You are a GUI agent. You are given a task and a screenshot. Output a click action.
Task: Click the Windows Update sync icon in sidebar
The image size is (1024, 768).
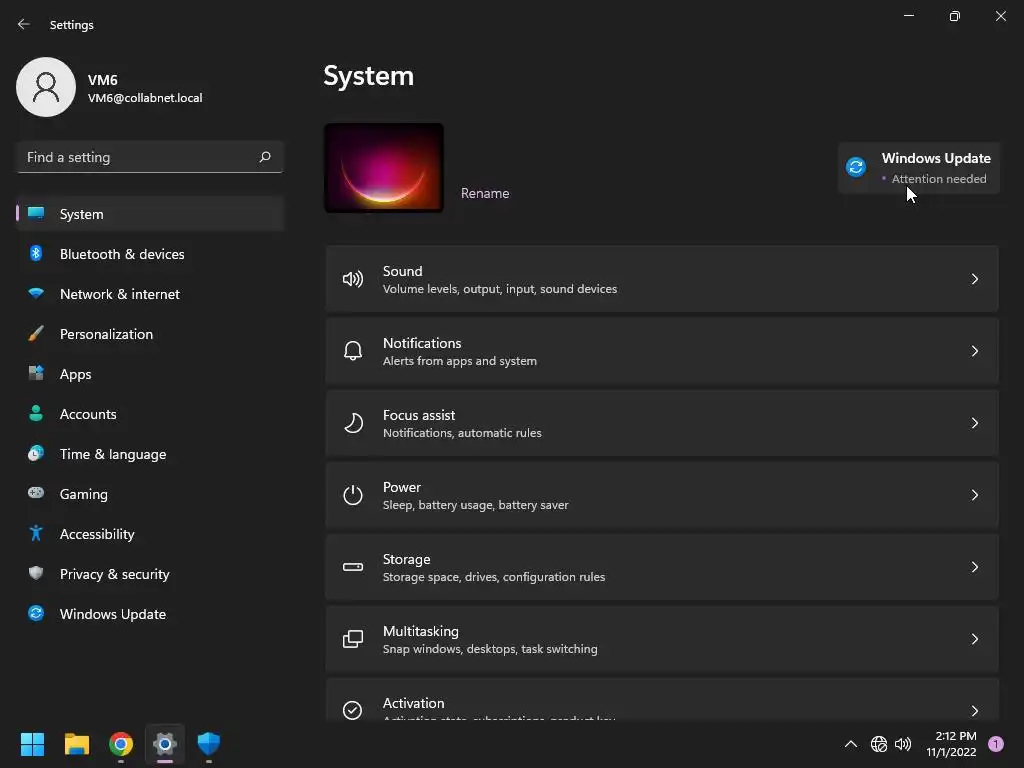click(36, 613)
